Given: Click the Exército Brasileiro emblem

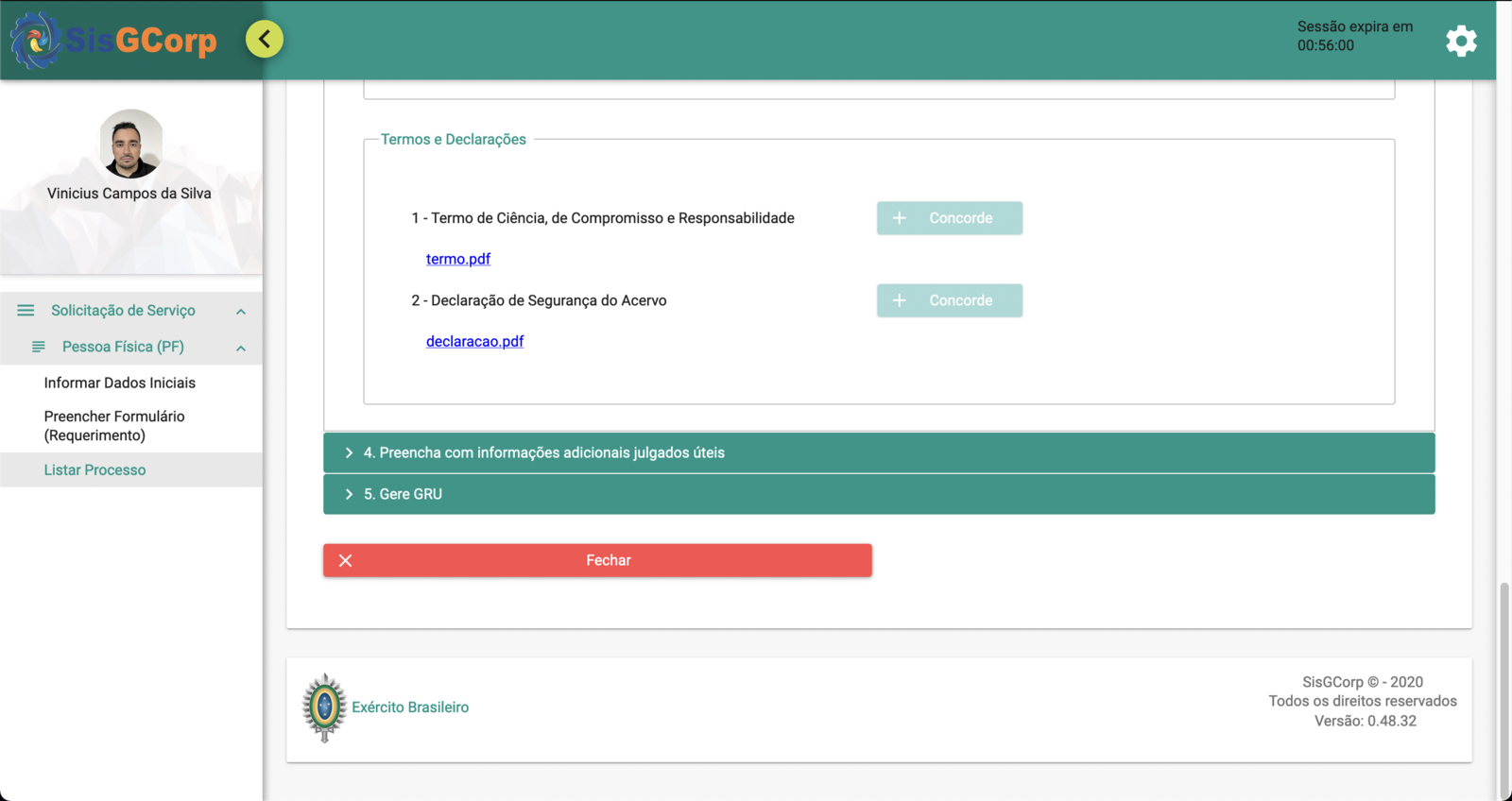Looking at the screenshot, I should pos(324,707).
